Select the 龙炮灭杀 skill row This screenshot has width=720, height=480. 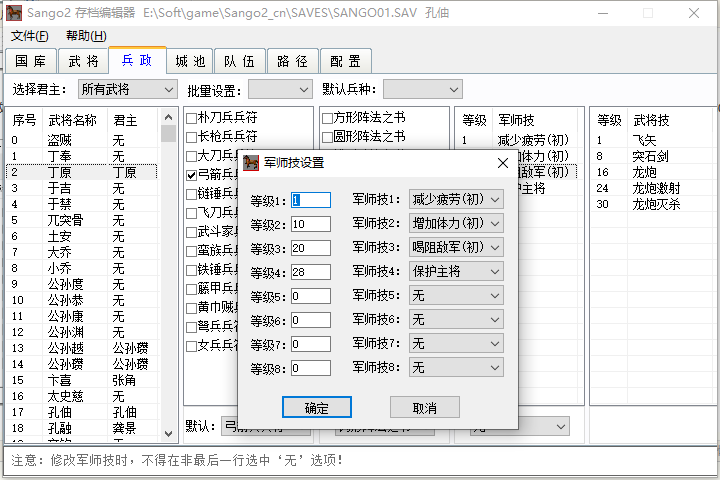coord(652,204)
